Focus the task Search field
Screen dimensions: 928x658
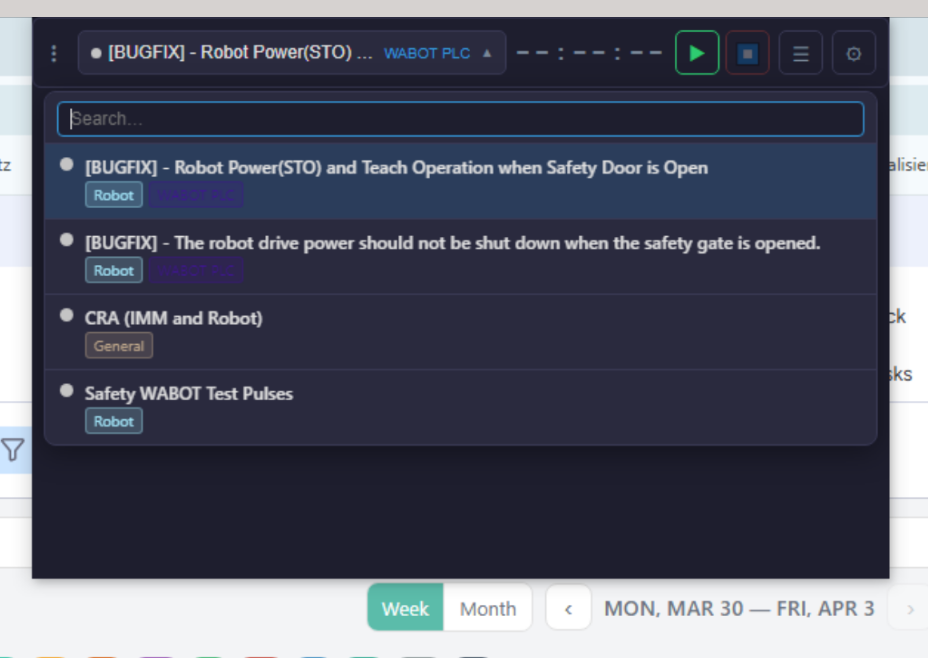click(460, 119)
